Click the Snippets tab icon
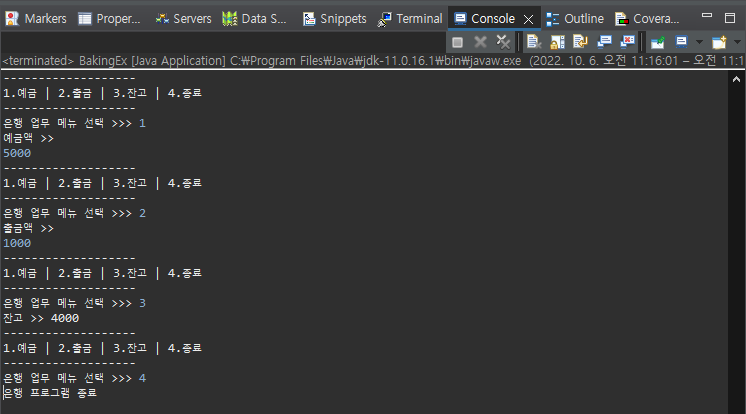 309,19
